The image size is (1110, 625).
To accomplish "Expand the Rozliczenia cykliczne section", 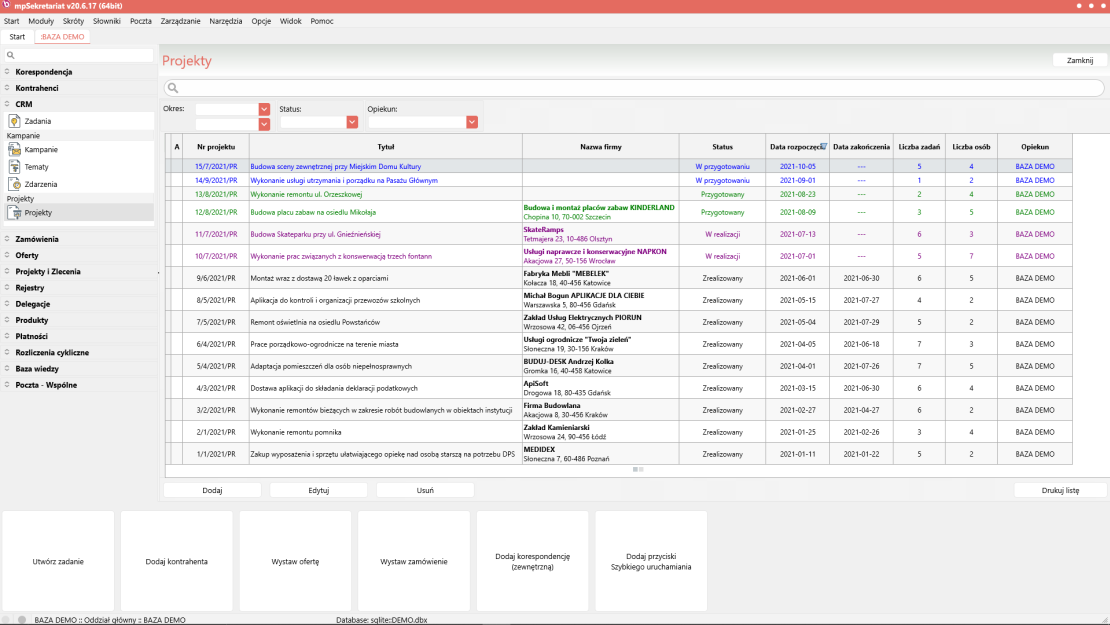I will (x=7, y=352).
